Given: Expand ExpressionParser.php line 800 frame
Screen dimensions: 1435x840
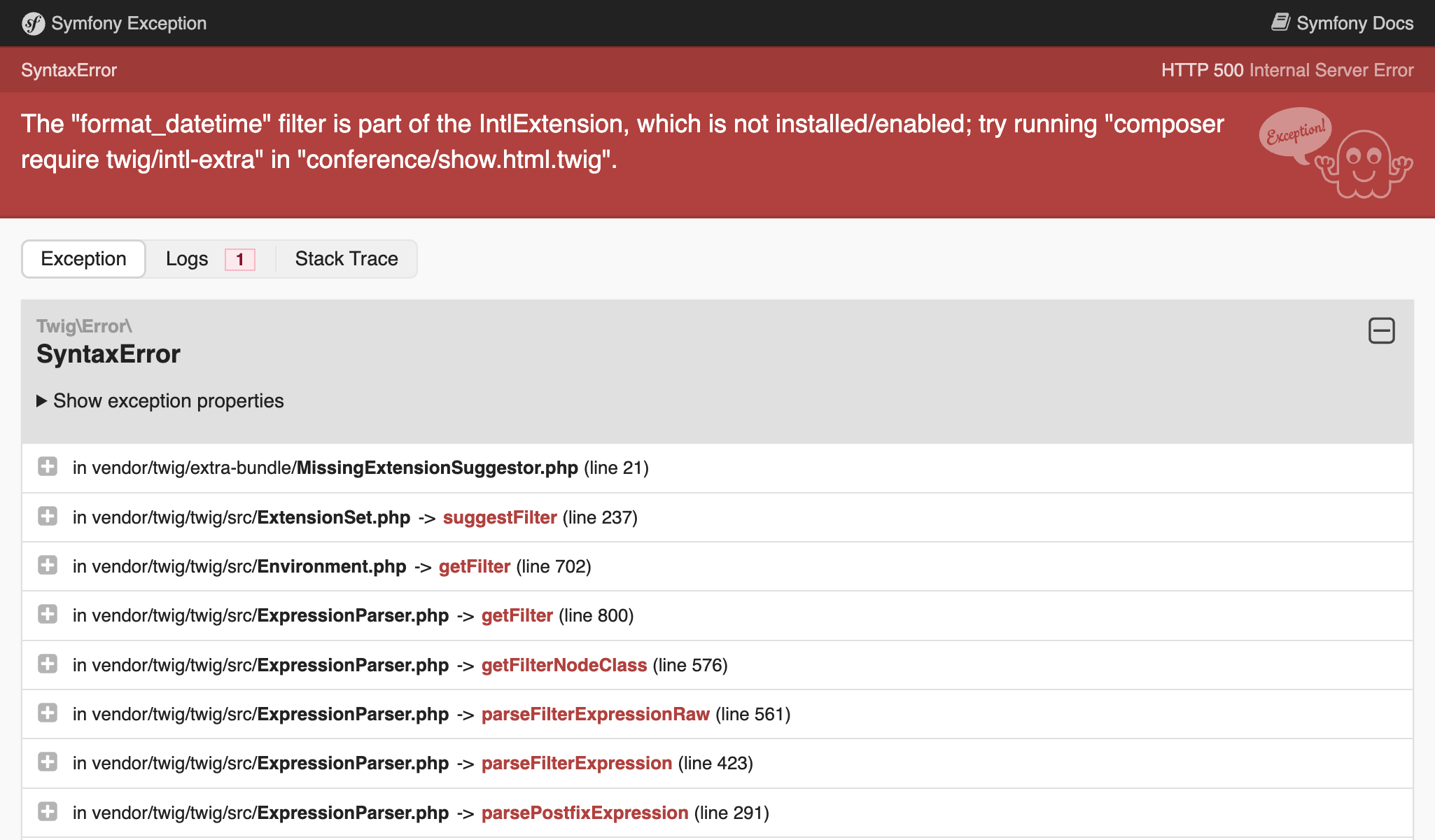Looking at the screenshot, I should click(48, 615).
